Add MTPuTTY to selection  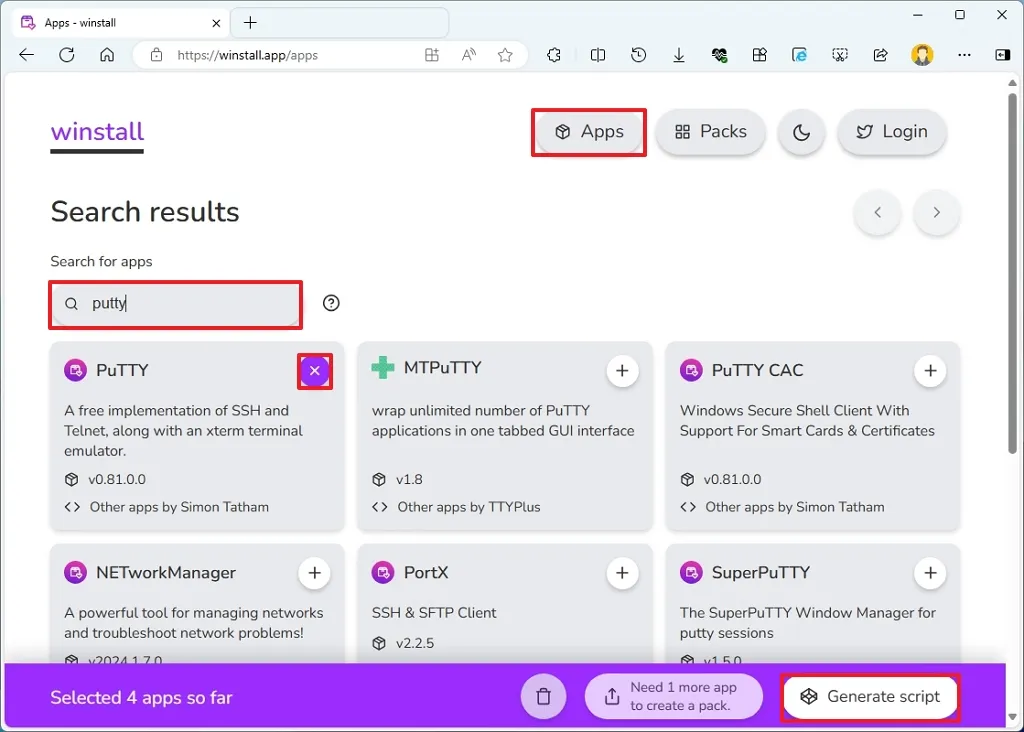(x=622, y=371)
